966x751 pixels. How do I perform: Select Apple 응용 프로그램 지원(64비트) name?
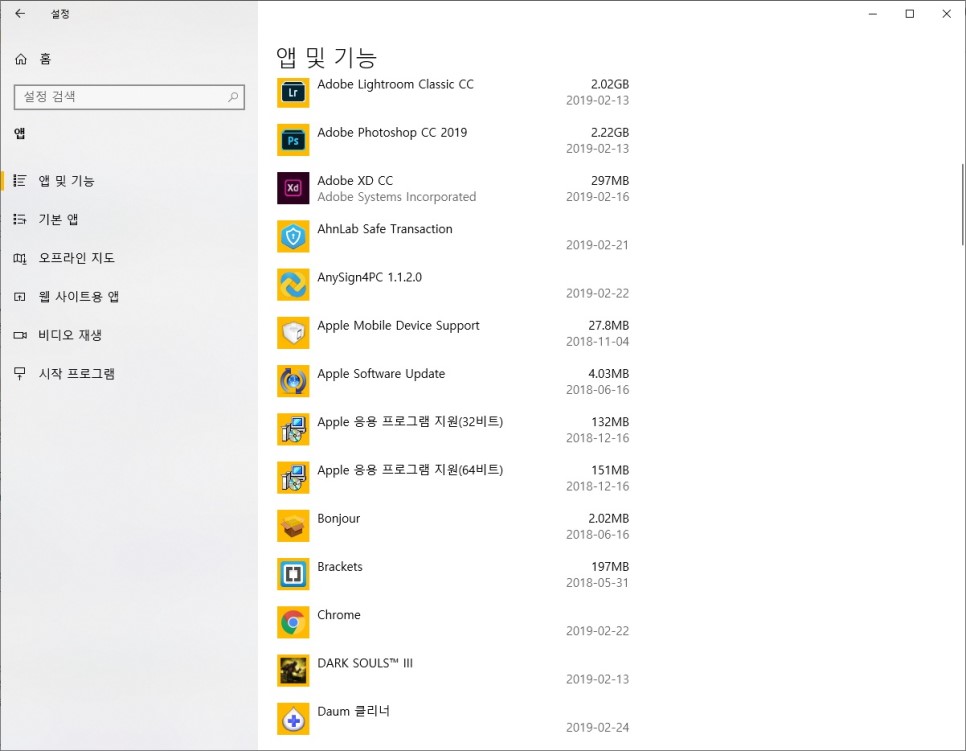[x=410, y=470]
